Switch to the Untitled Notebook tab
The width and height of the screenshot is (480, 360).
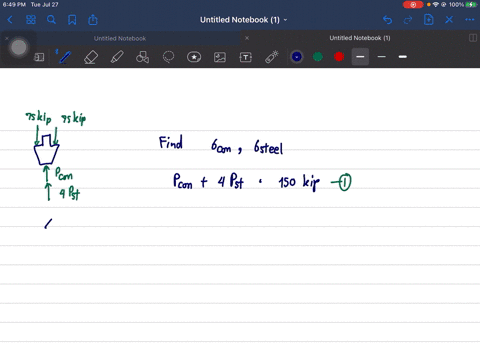(120, 38)
